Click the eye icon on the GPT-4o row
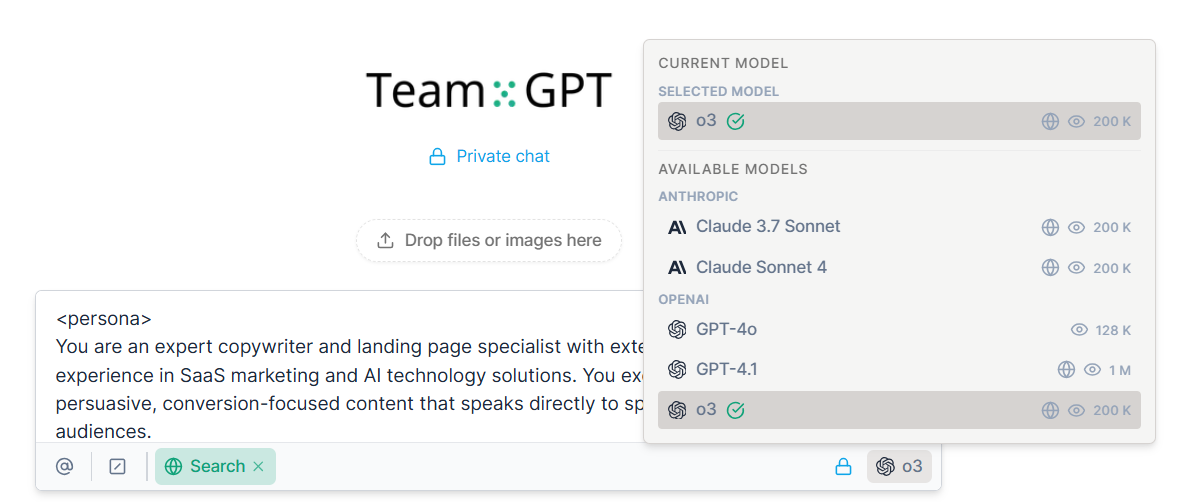Viewport: 1194px width, 502px height. click(x=1079, y=330)
